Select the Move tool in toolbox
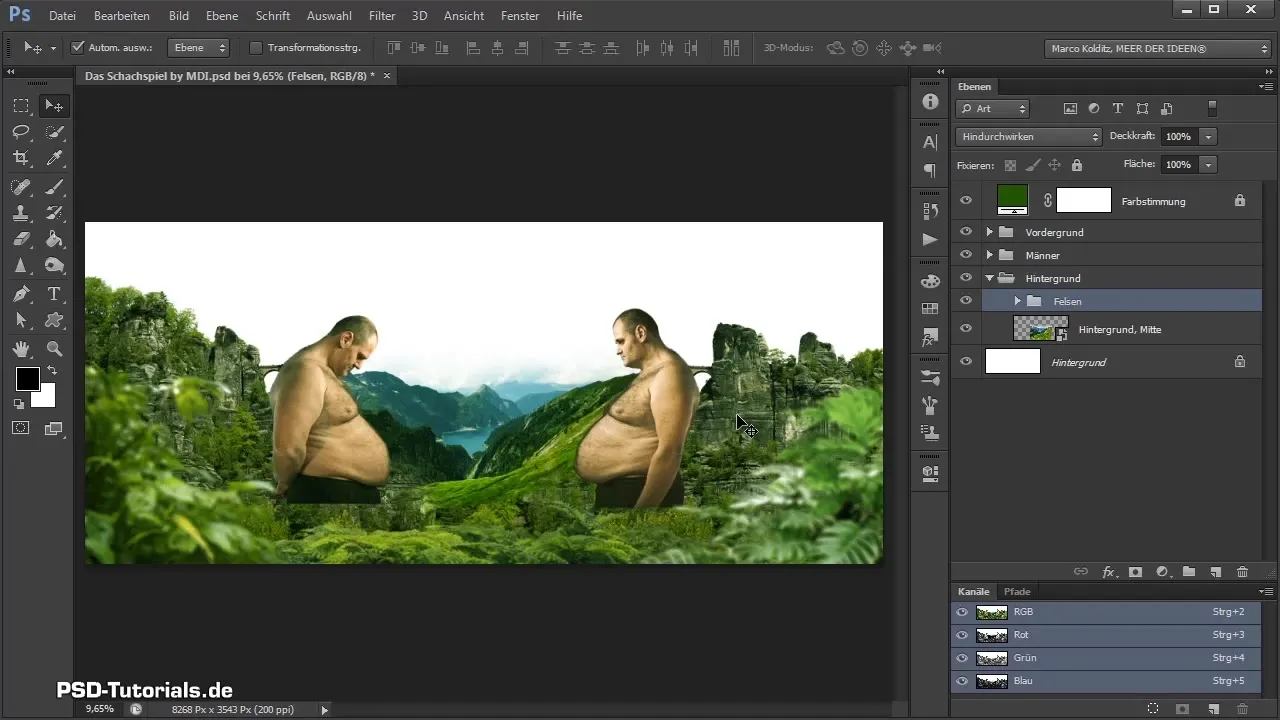Image resolution: width=1280 pixels, height=720 pixels. point(54,106)
